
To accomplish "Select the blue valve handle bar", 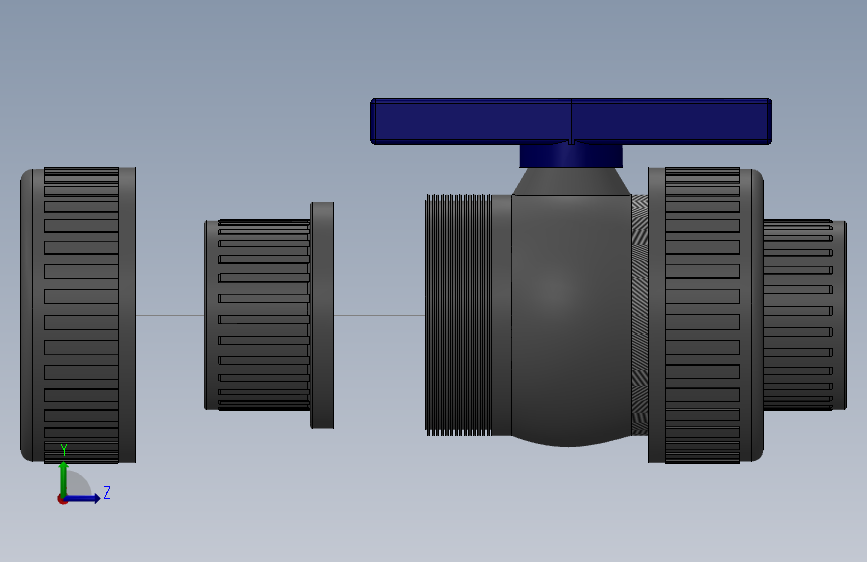I will pyautogui.click(x=571, y=122).
